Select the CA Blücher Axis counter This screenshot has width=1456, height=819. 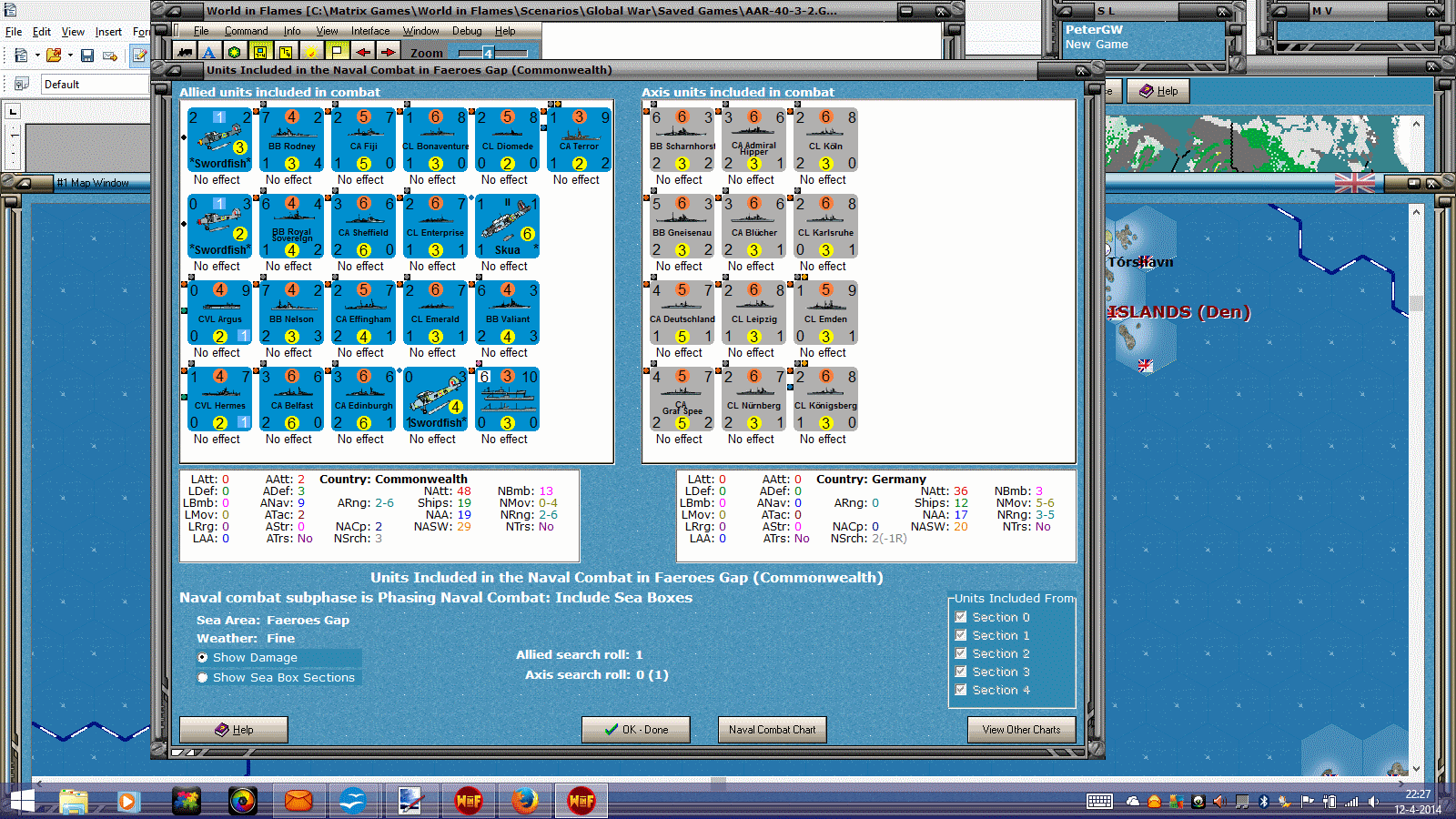(x=754, y=227)
